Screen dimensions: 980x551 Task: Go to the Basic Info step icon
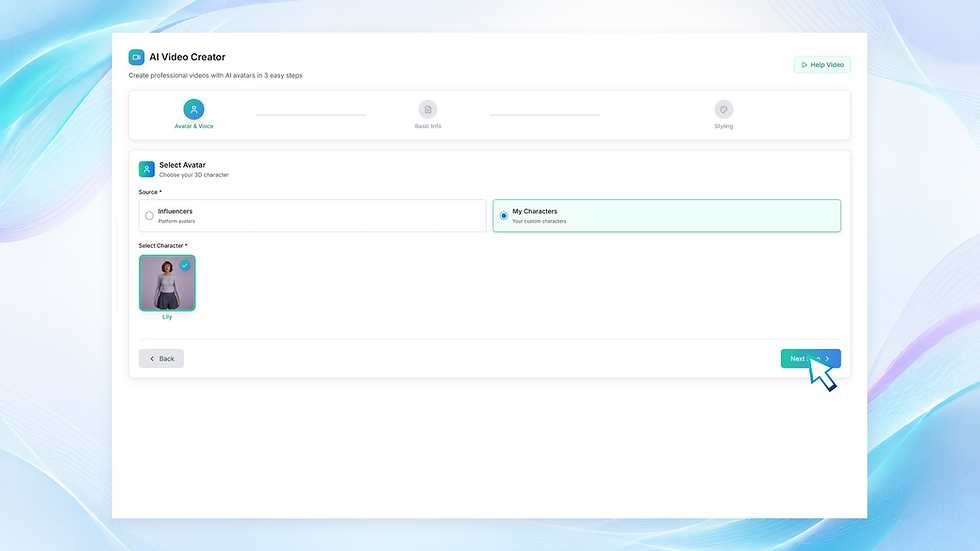[x=428, y=109]
